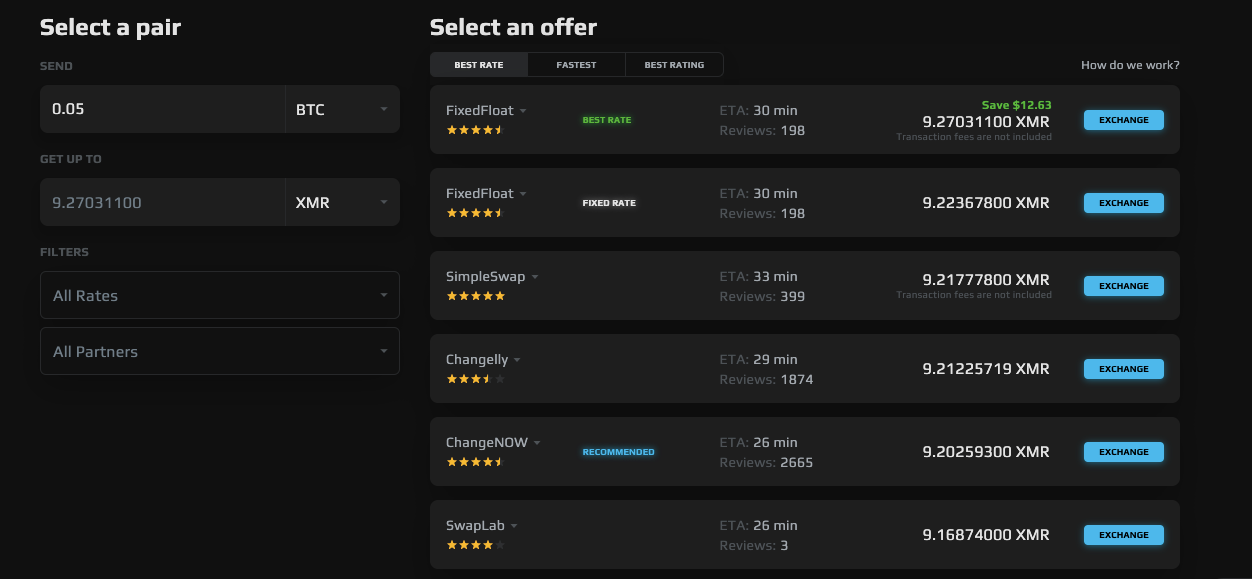Click SwapLab's four-star rating

click(x=476, y=545)
